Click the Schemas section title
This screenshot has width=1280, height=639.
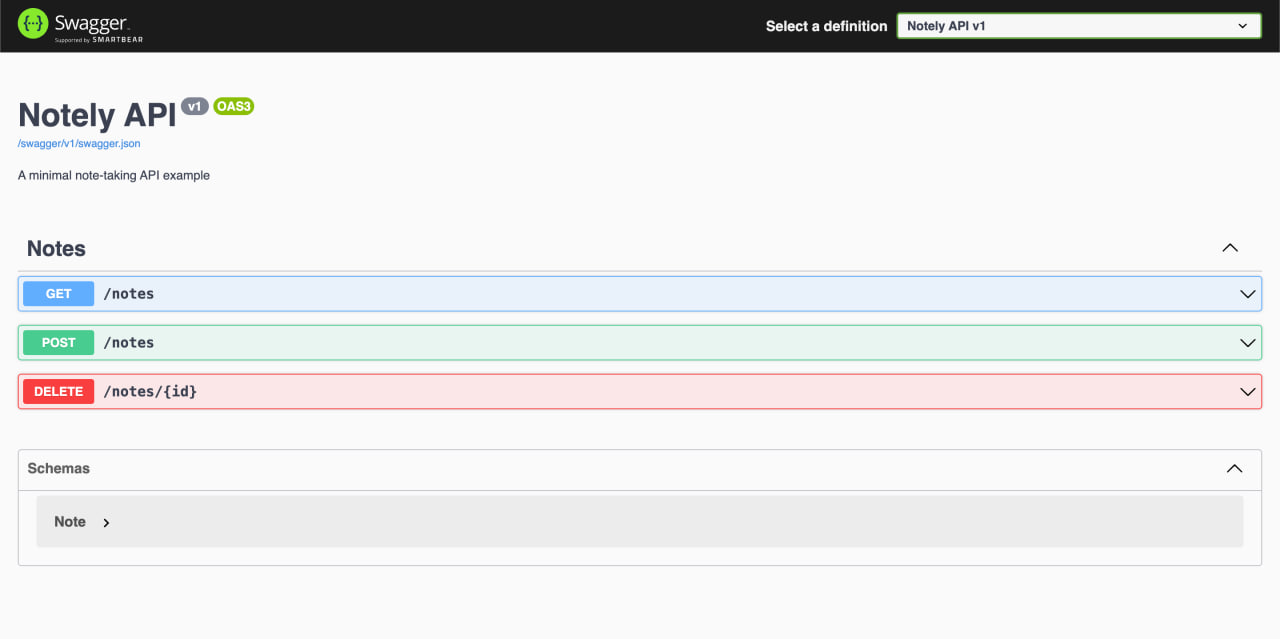point(58,468)
